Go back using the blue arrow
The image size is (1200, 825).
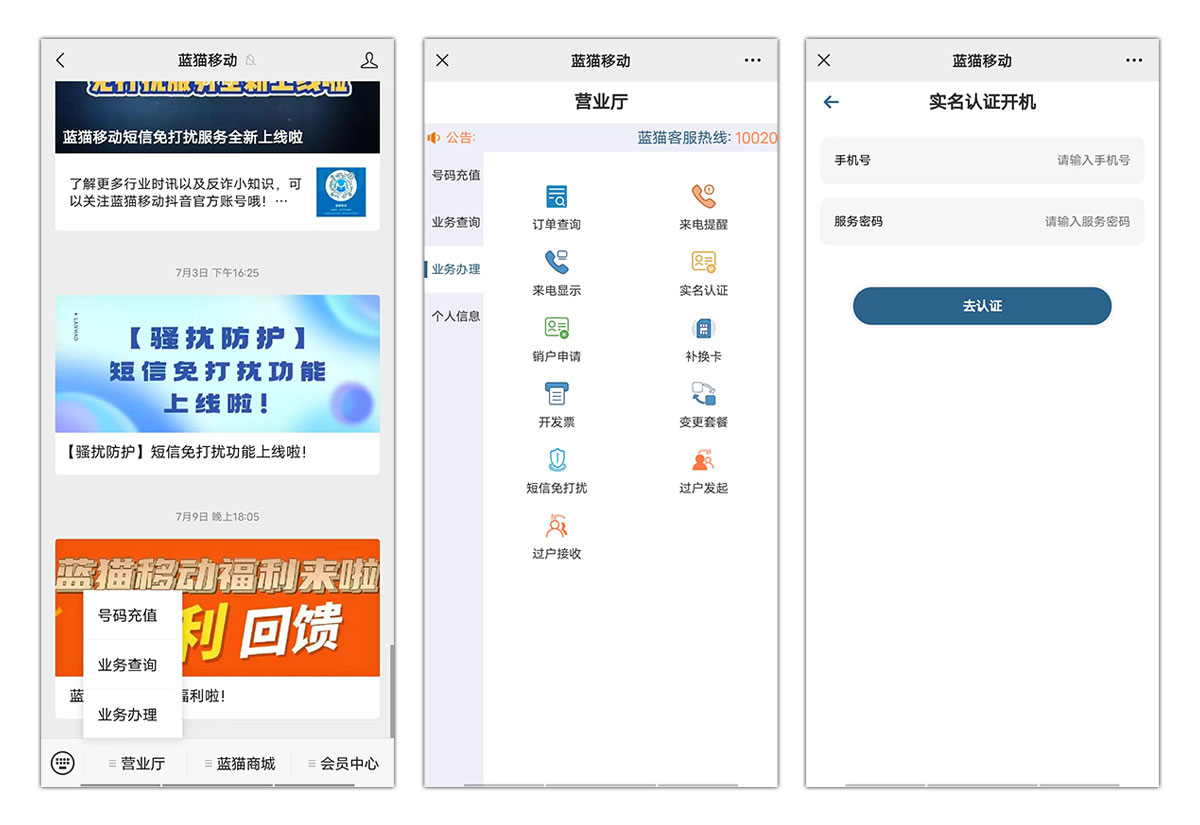pyautogui.click(x=831, y=102)
